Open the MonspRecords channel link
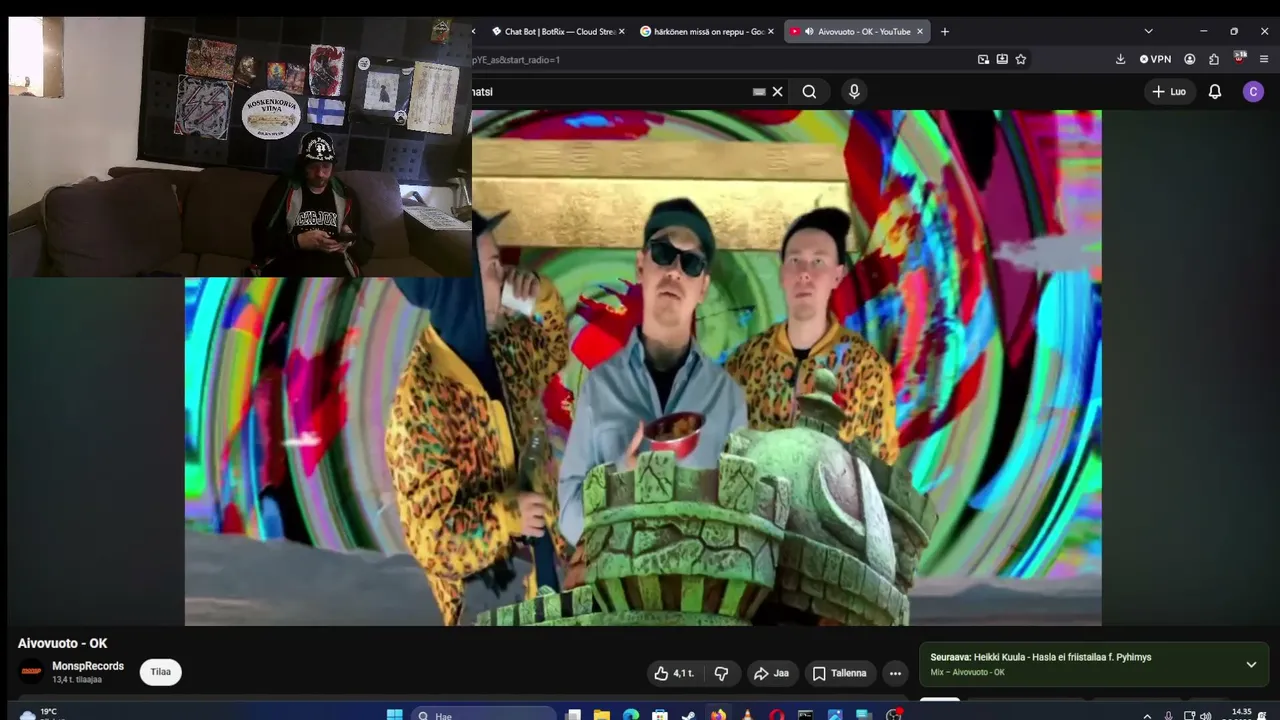 pyautogui.click(x=88, y=666)
